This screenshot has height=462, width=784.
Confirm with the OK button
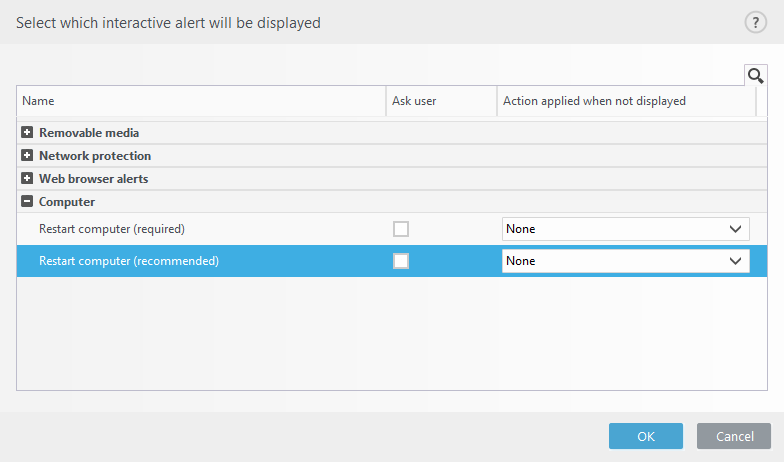[x=646, y=436]
